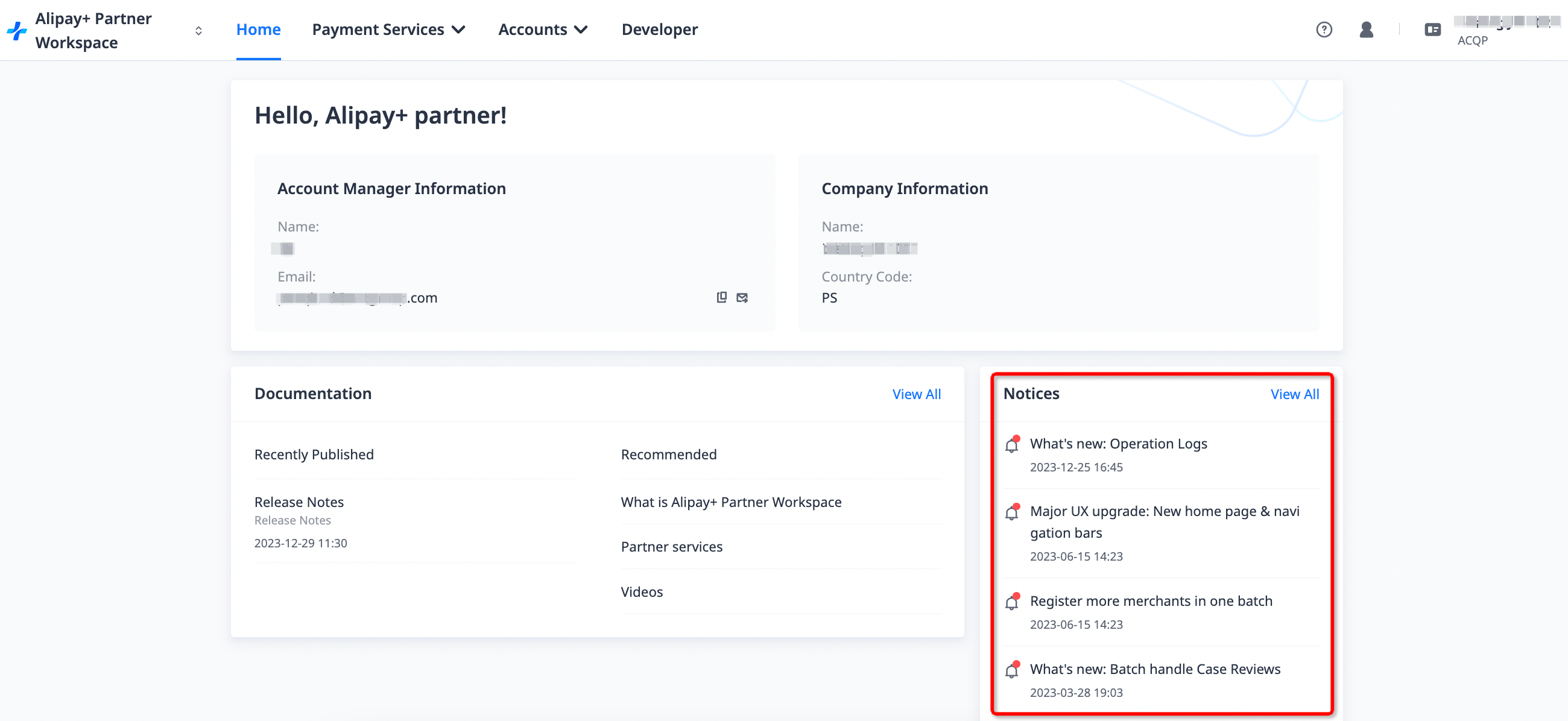Open What is Alipay+ Partner Workspace
The height and width of the screenshot is (721, 1568).
point(730,502)
